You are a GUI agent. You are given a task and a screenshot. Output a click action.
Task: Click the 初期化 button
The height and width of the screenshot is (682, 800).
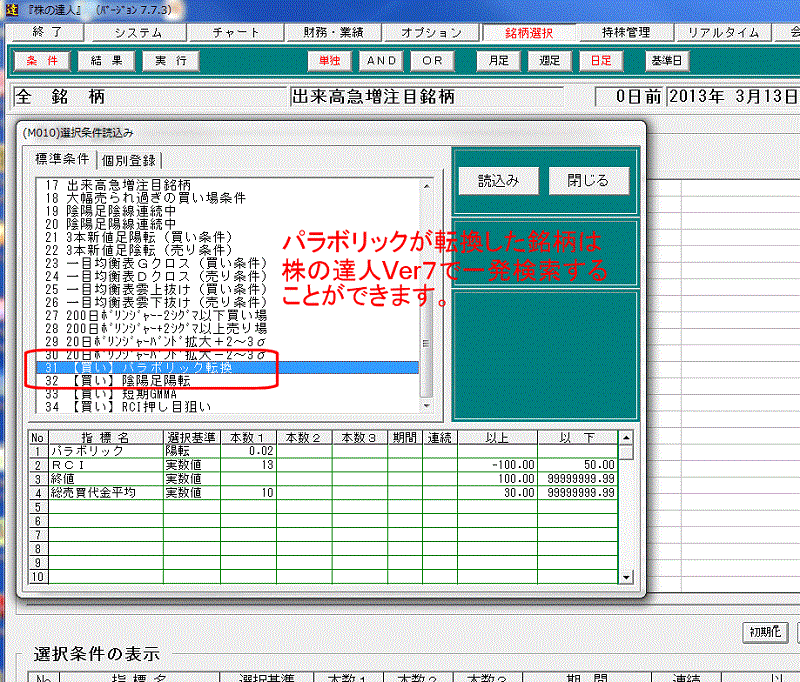(x=765, y=632)
